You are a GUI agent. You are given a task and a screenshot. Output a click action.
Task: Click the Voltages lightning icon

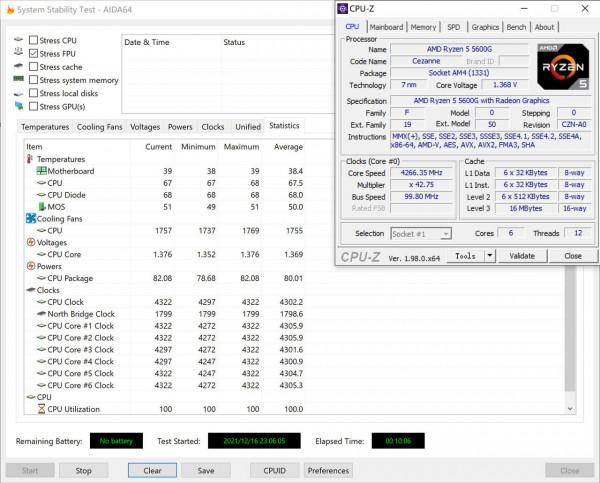29,242
